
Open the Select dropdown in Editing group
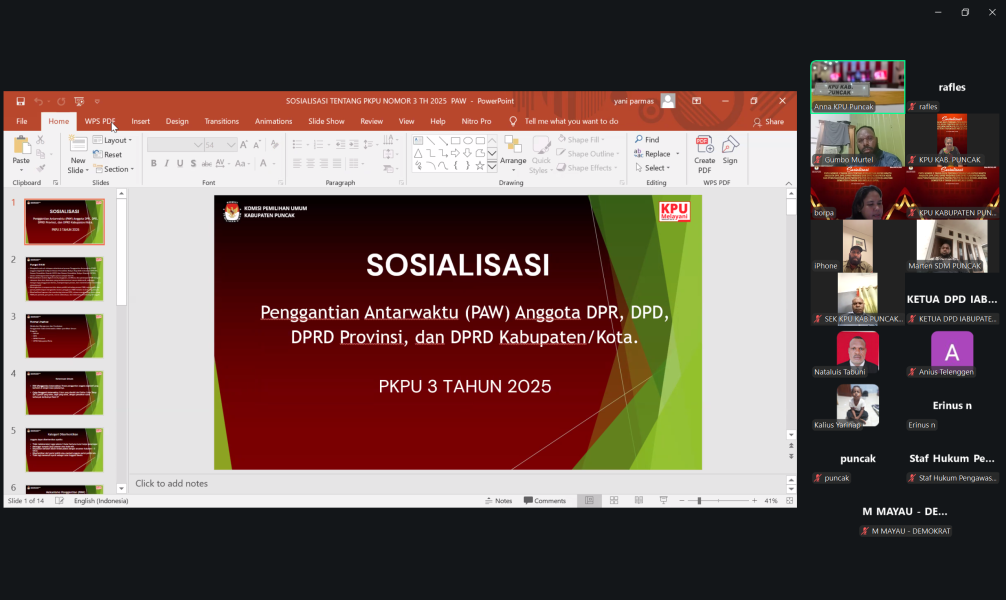(656, 168)
